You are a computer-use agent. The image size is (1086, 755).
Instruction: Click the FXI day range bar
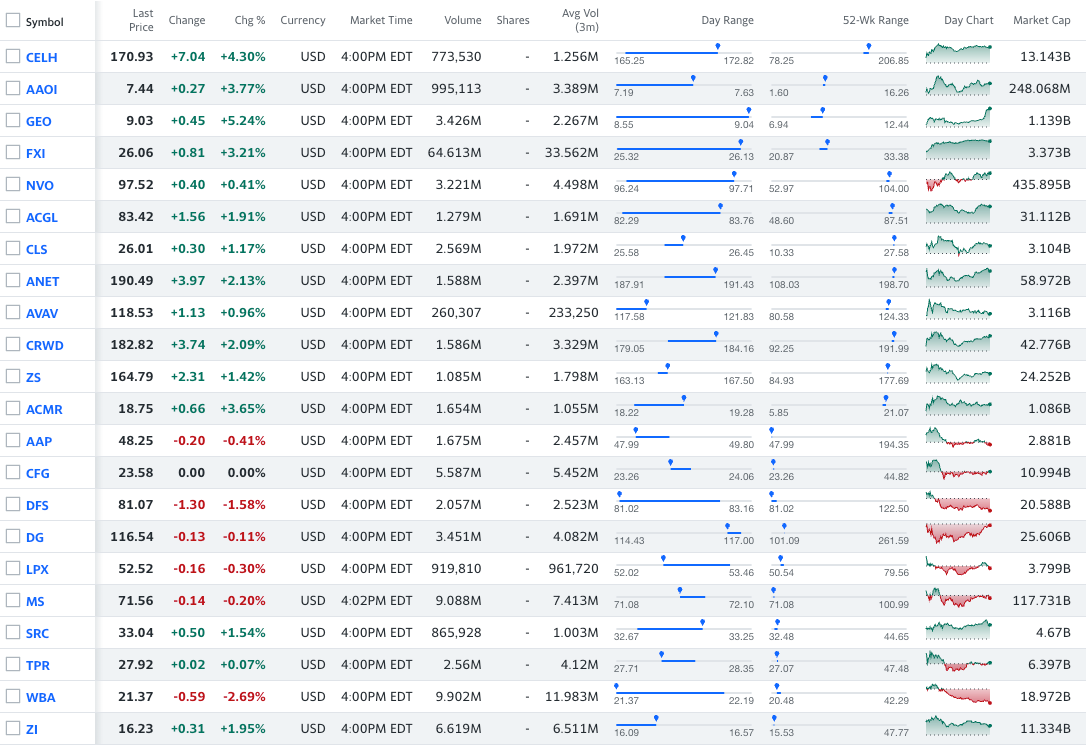(x=684, y=149)
